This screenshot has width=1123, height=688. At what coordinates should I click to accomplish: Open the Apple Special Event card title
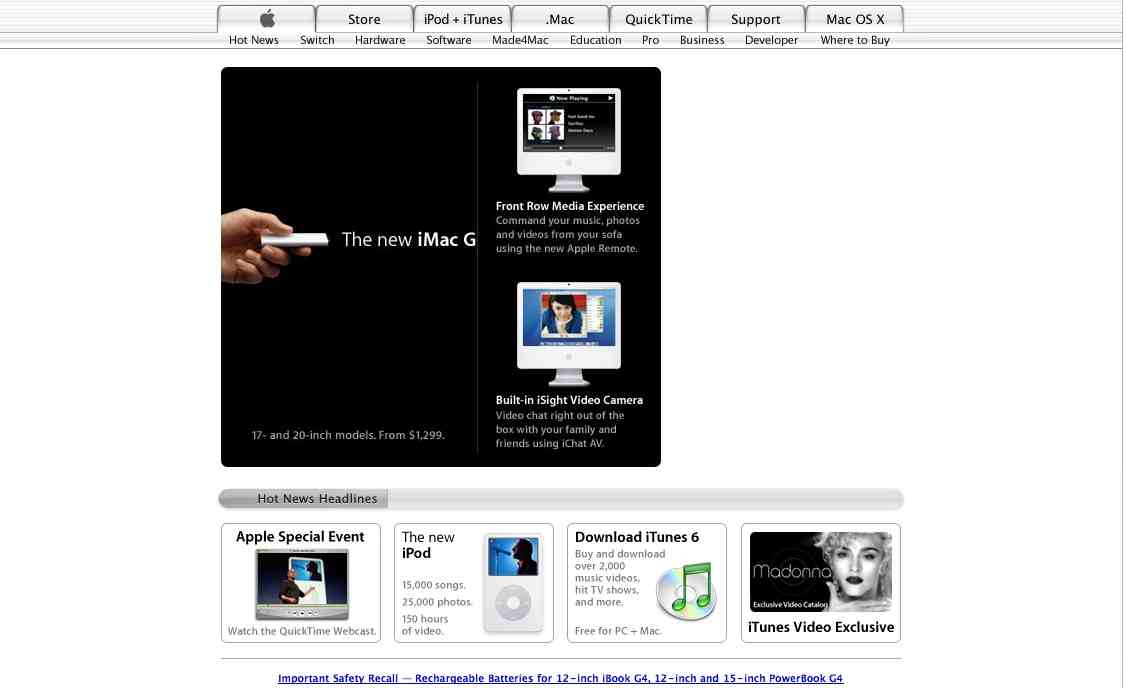(300, 536)
